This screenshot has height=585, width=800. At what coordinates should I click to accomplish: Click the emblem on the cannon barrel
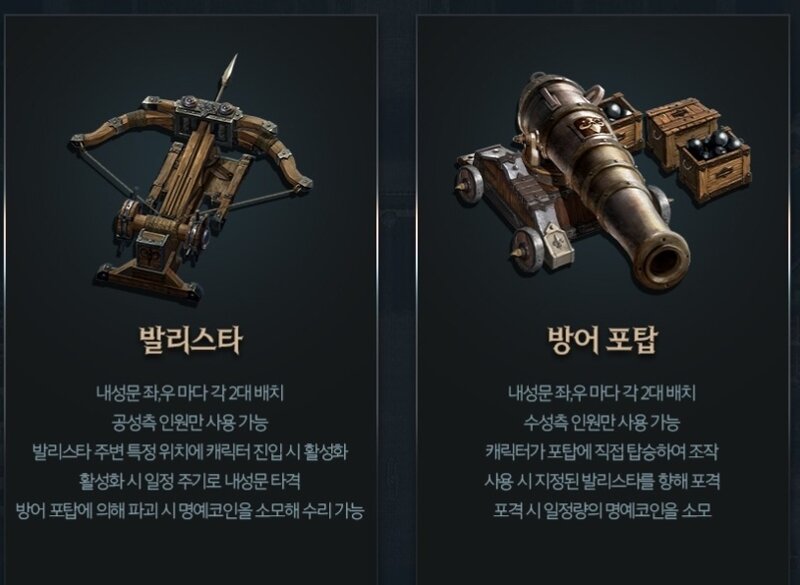[585, 126]
